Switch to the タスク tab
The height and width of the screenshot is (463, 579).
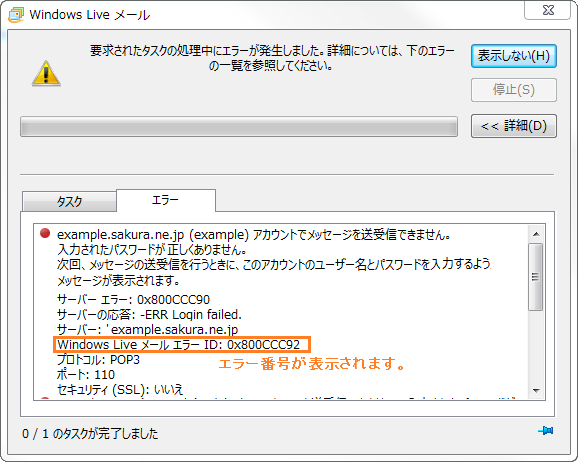pyautogui.click(x=69, y=202)
